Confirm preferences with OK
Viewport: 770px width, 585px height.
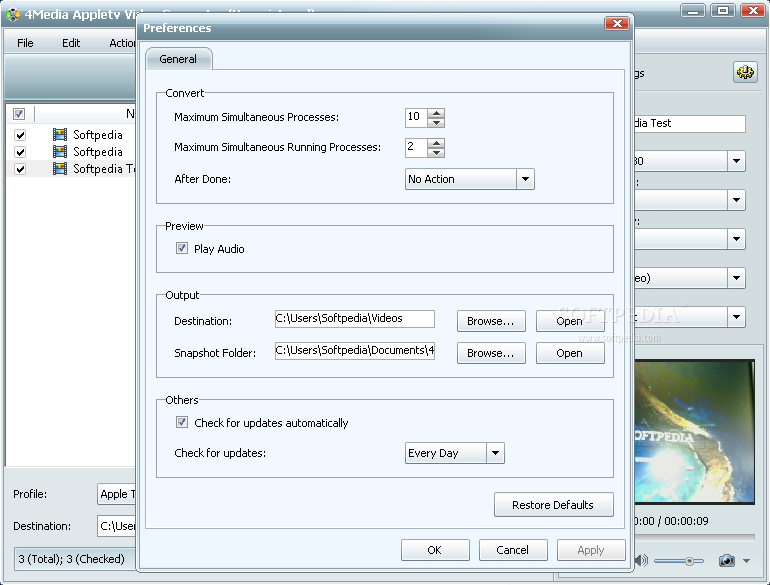(435, 550)
